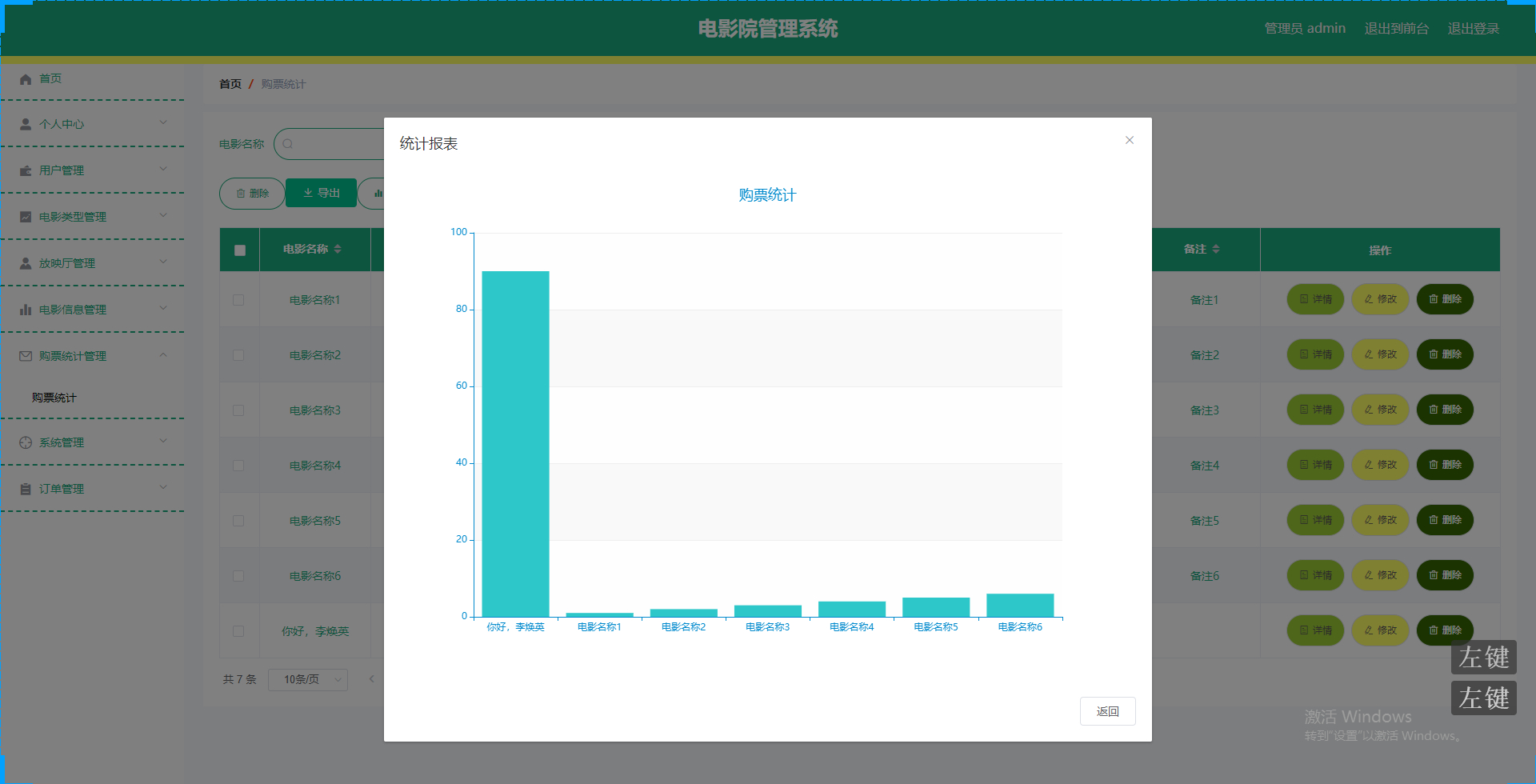This screenshot has width=1536, height=784.
Task: Click the previous page arrow in pagination
Action: coord(371,679)
